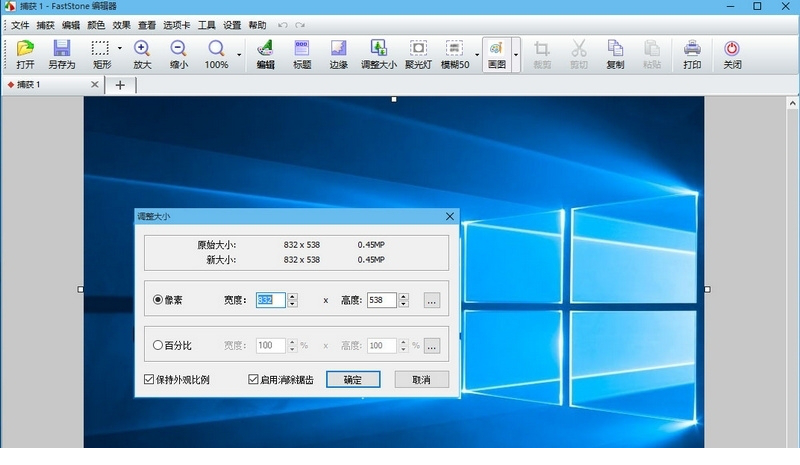Image resolution: width=800 pixels, height=465 pixels.
Task: Open the 效果 menu
Action: click(121, 25)
